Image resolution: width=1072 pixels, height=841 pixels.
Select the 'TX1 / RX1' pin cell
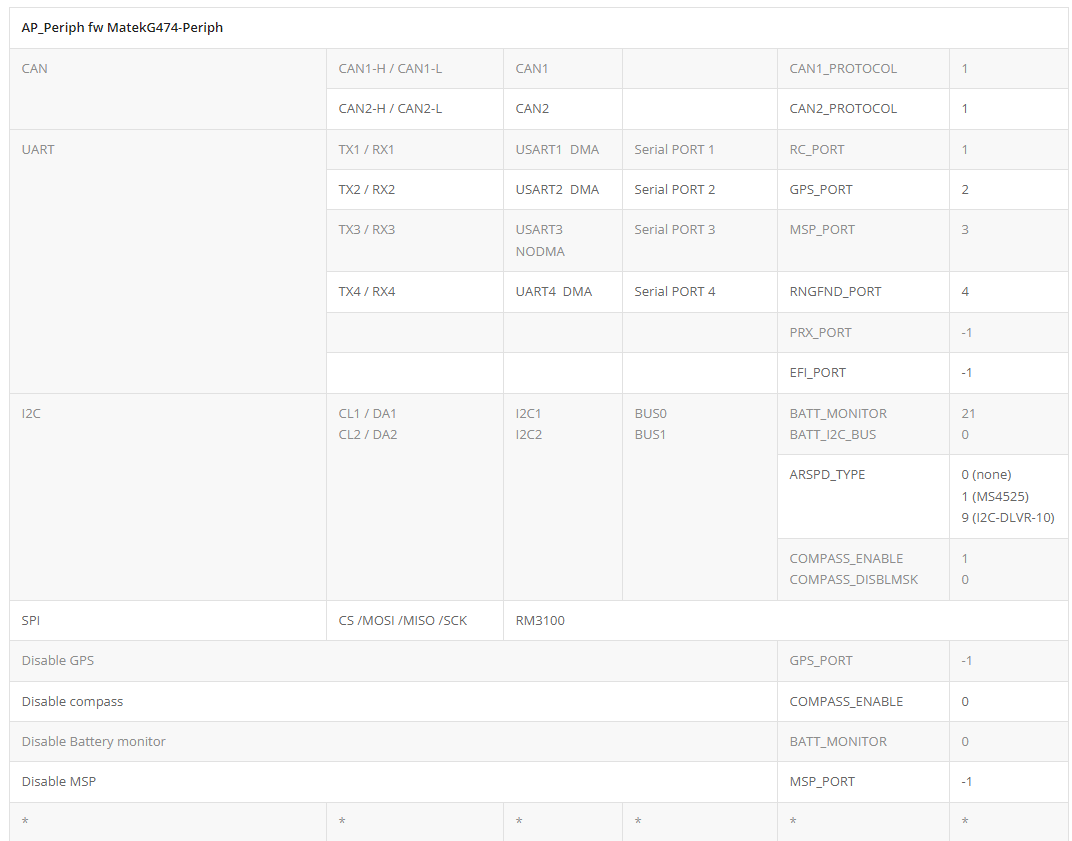(415, 150)
